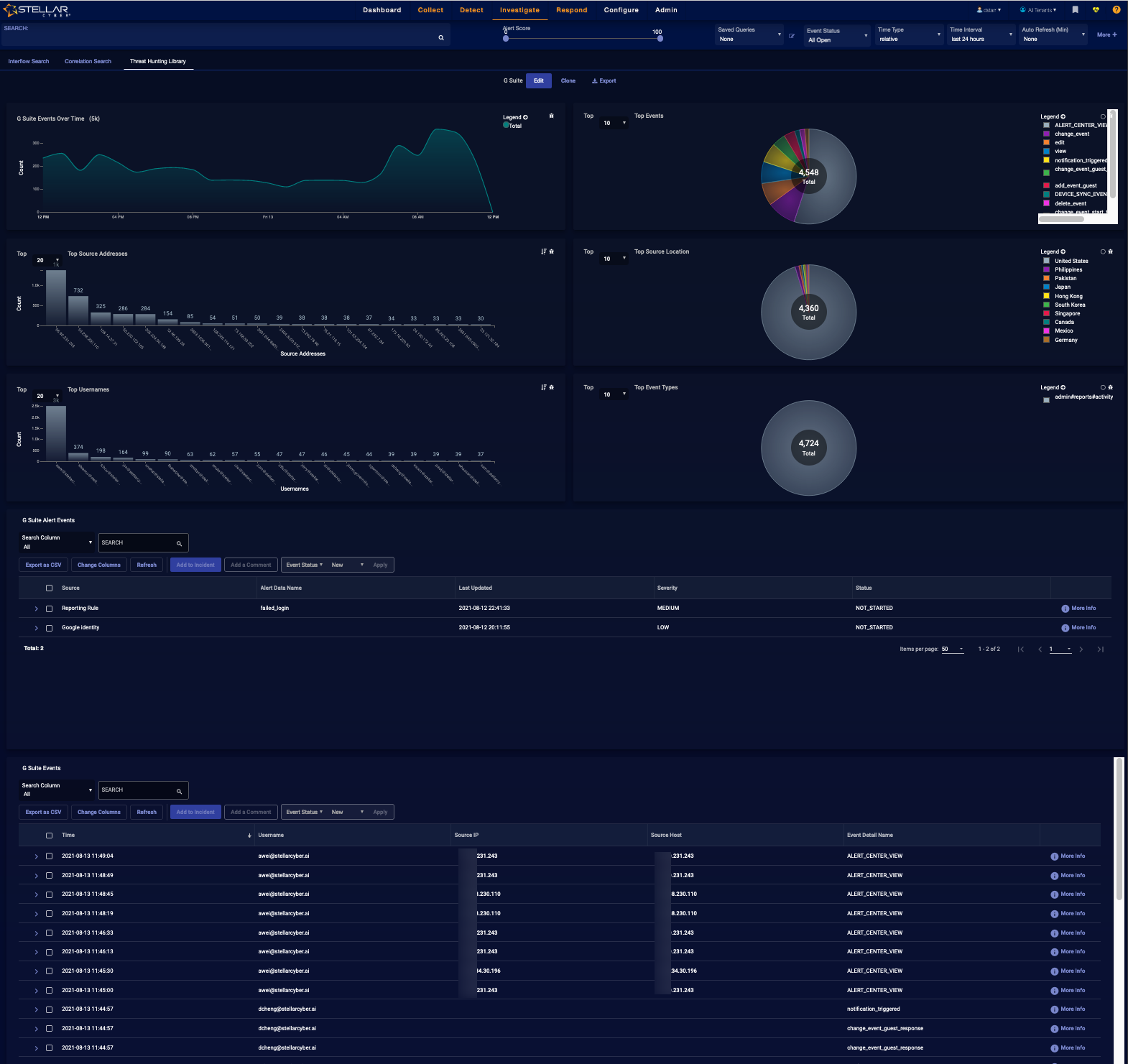Screen dimensions: 1128x1064
Task: Select all rows in G Suite Events table
Action: pyautogui.click(x=49, y=836)
